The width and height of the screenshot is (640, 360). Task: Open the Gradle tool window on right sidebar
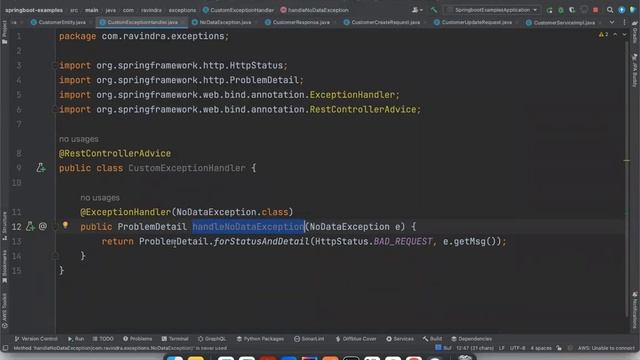point(635,33)
